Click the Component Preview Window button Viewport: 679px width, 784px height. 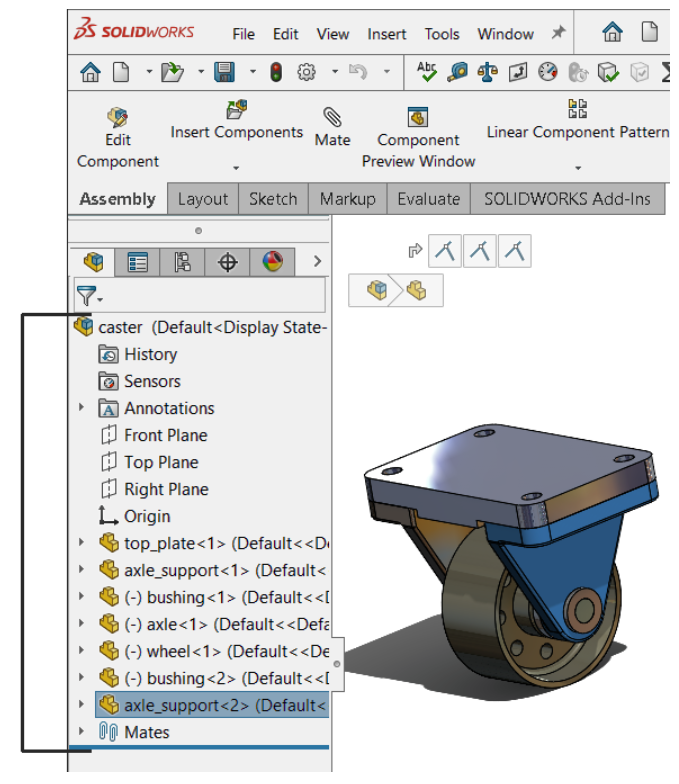[418, 139]
